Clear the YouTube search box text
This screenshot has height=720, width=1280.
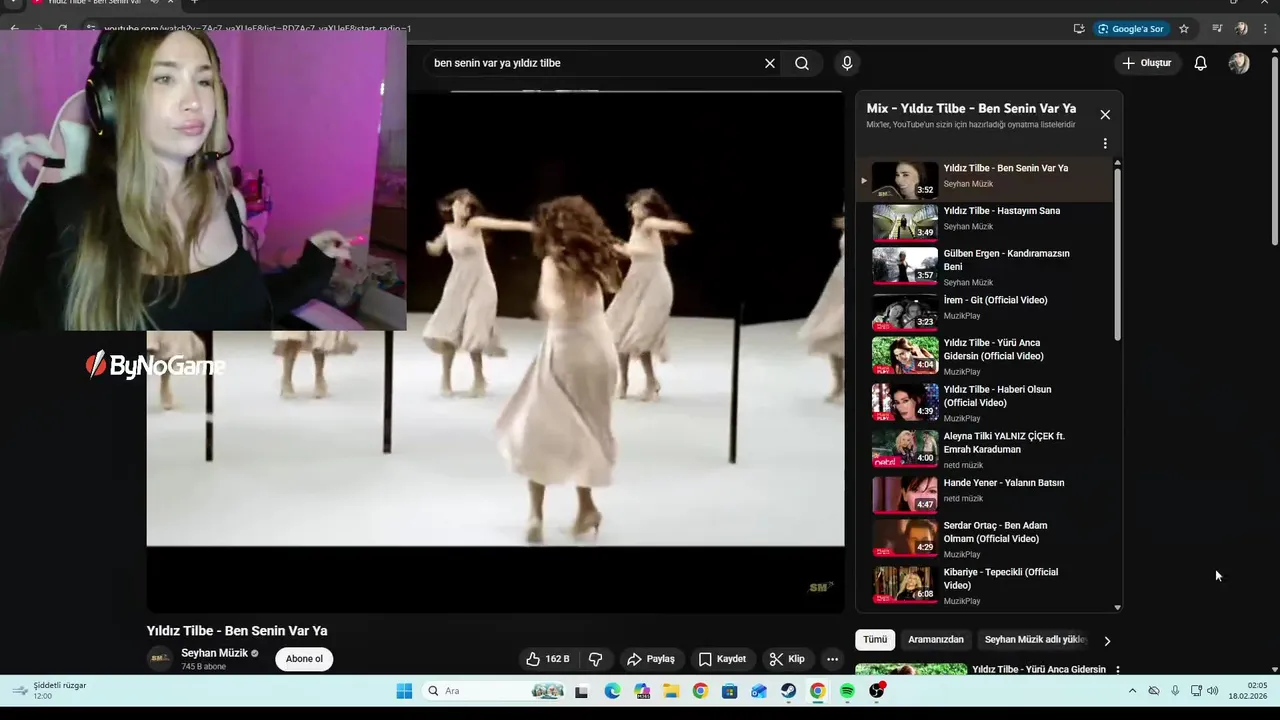(770, 63)
